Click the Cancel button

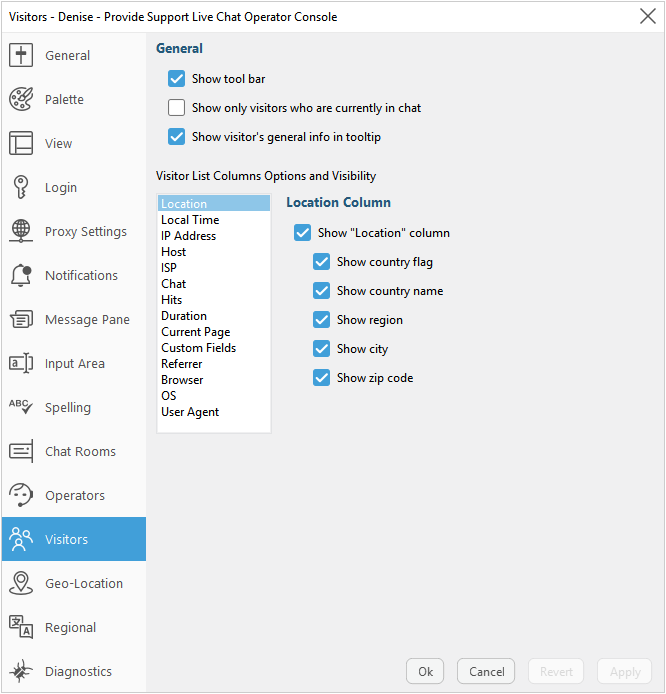coord(486,671)
